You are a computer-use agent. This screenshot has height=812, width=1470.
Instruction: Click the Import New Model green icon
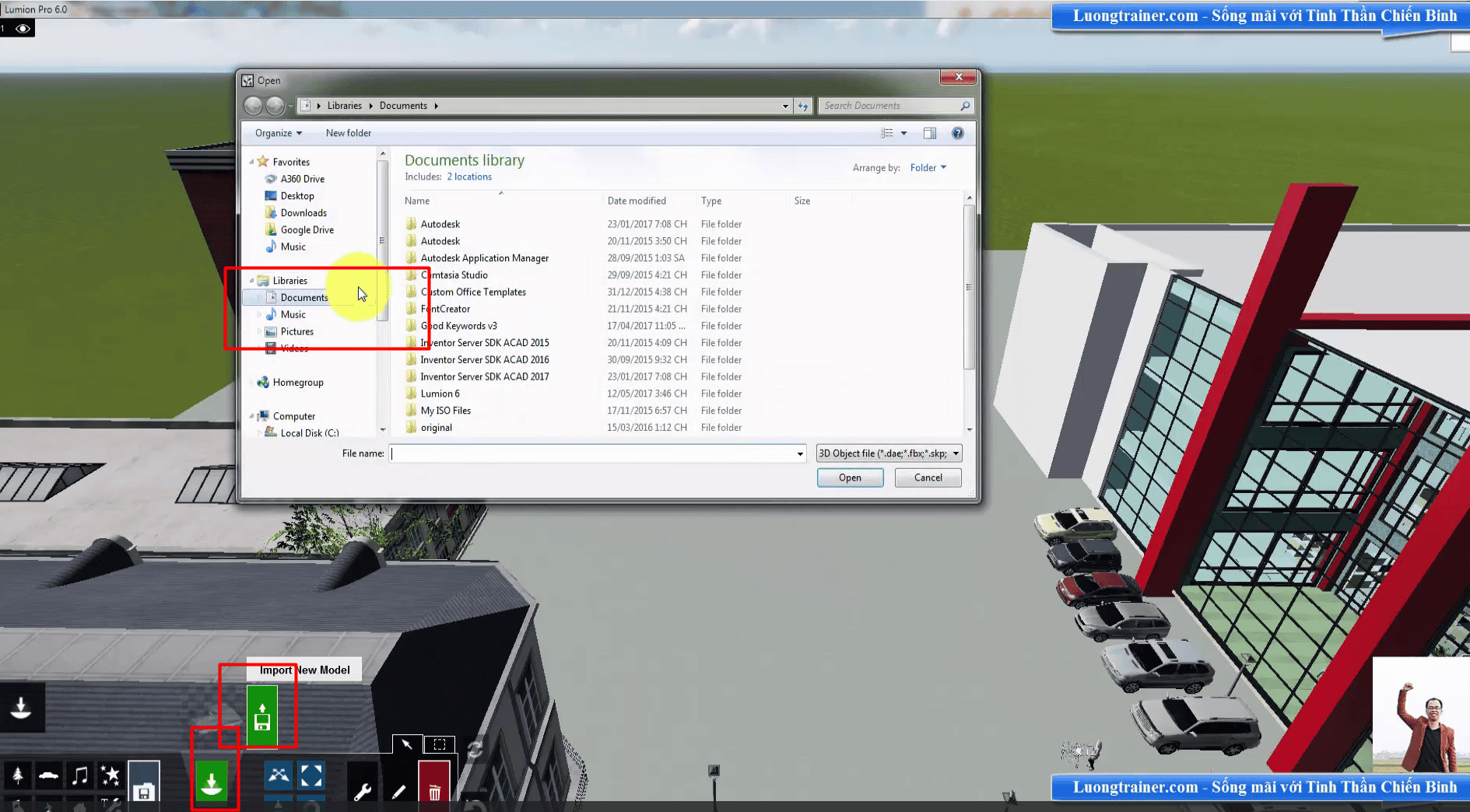262,716
